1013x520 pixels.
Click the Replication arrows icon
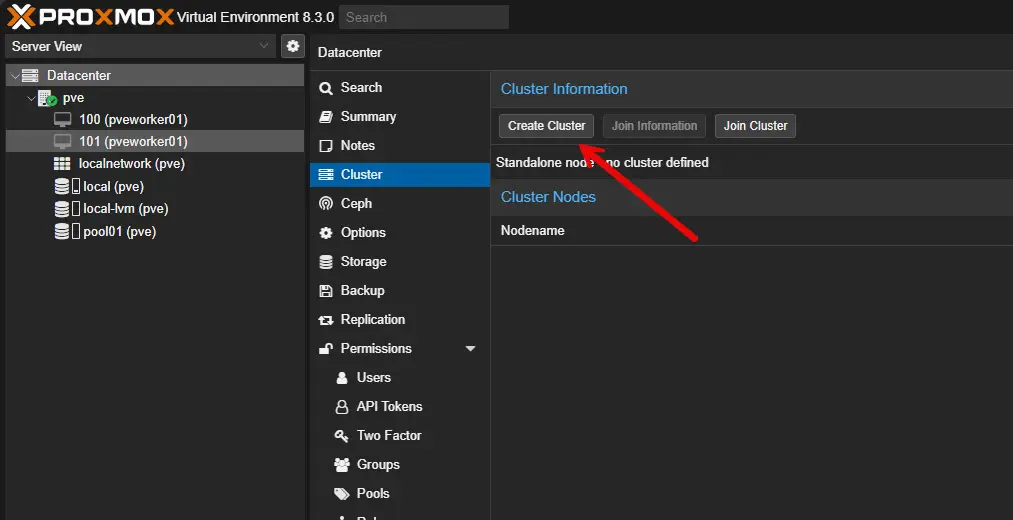pyautogui.click(x=325, y=320)
